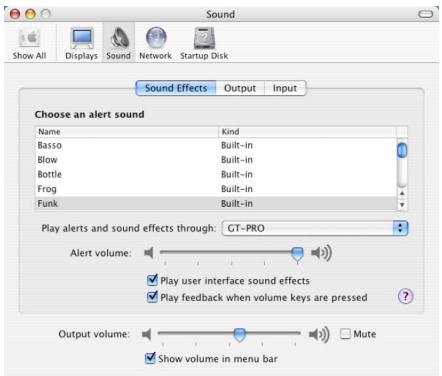The height and width of the screenshot is (376, 442).
Task: Disable Play user interface sound effects
Action: 152,280
